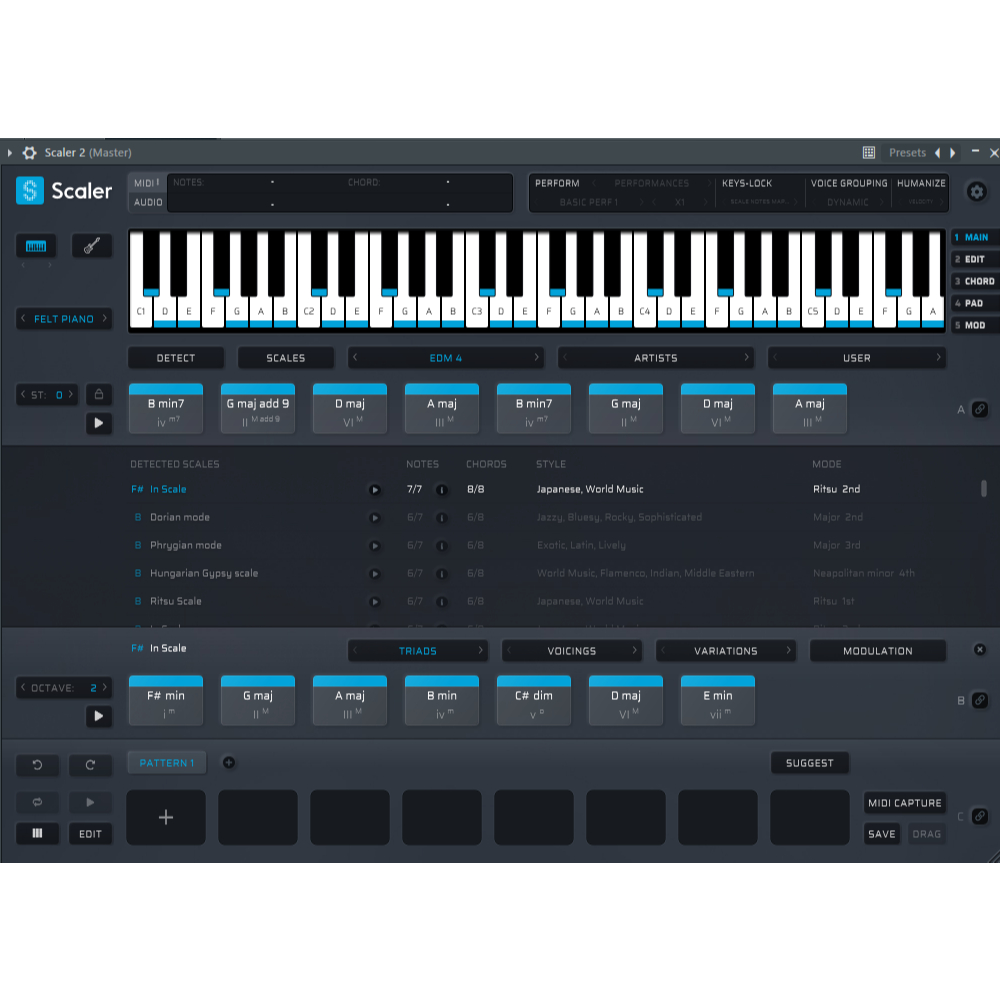Screen dimensions: 1000x1000
Task: Switch to the guitar view icon
Action: coord(91,246)
